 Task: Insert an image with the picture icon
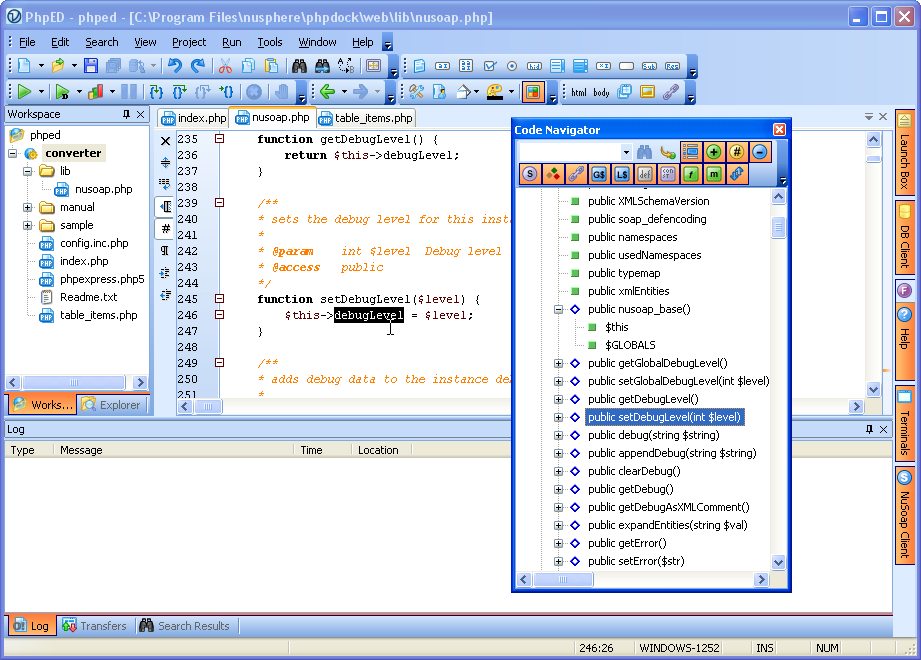[647, 92]
